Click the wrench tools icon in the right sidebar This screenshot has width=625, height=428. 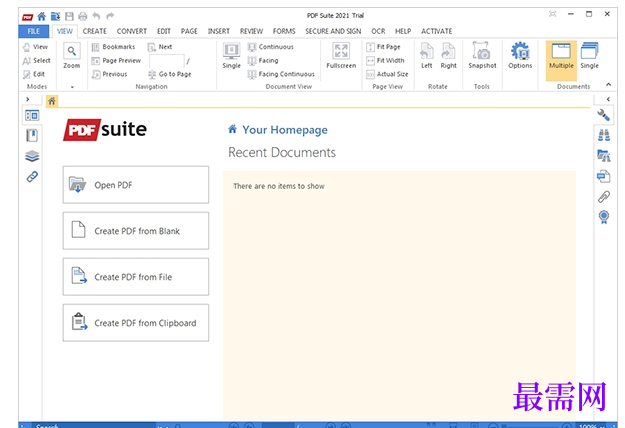[x=603, y=115]
